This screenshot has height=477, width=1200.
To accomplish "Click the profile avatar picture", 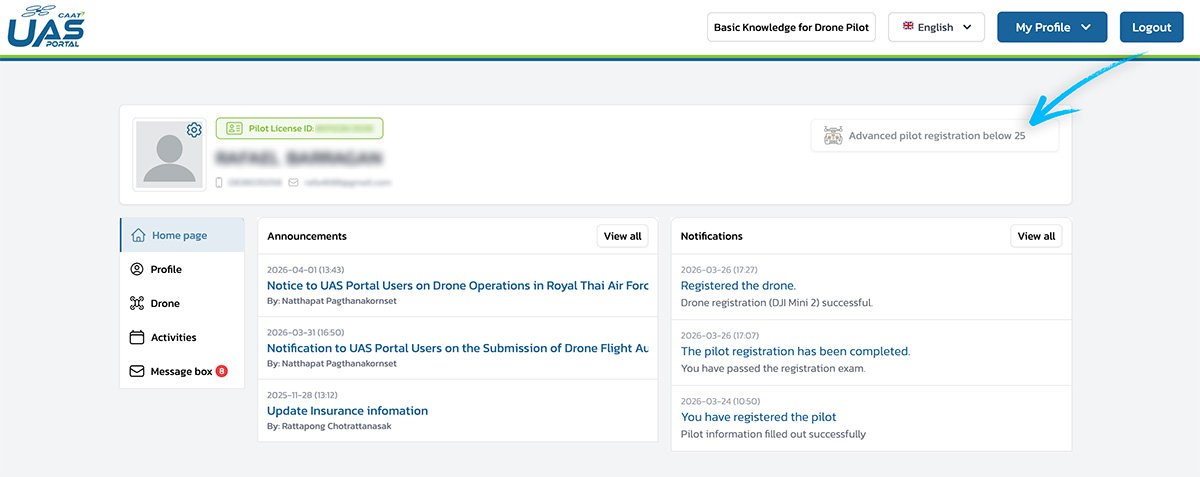I will click(168, 153).
